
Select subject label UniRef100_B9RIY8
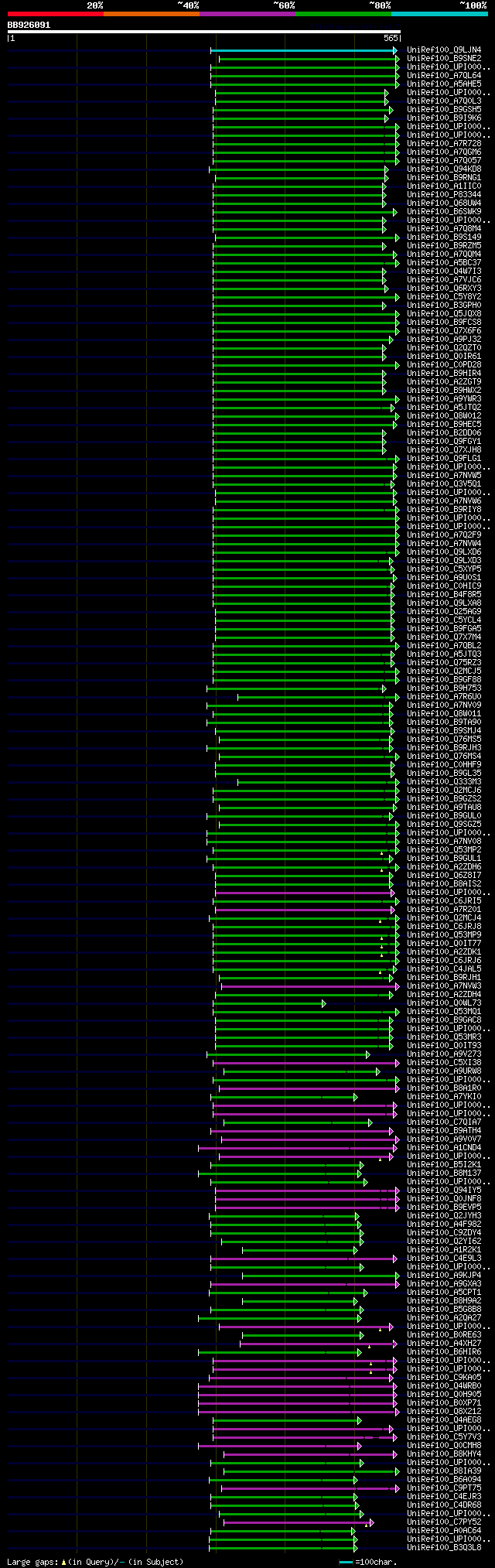pos(444,510)
